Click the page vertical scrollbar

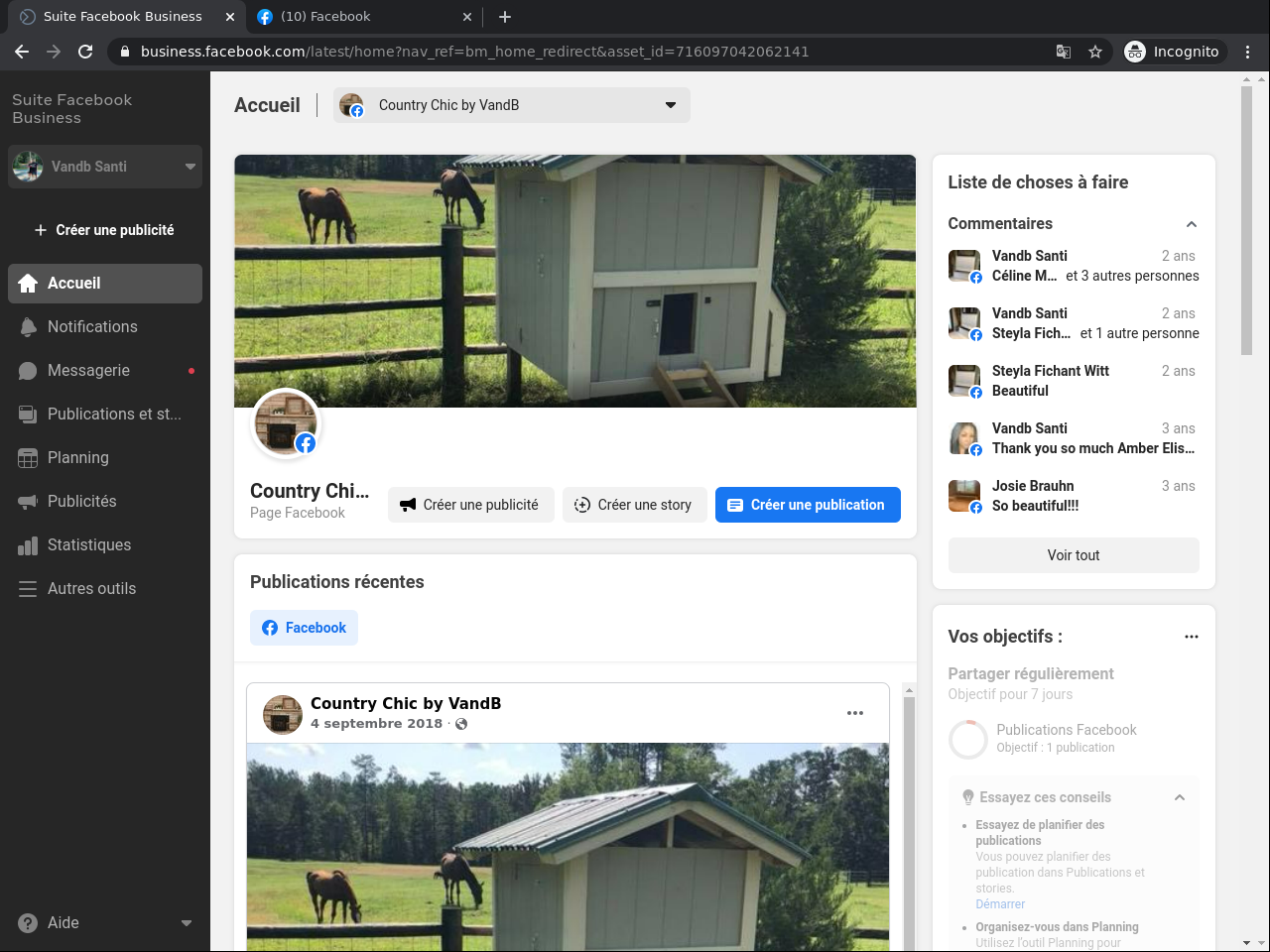[x=1247, y=220]
